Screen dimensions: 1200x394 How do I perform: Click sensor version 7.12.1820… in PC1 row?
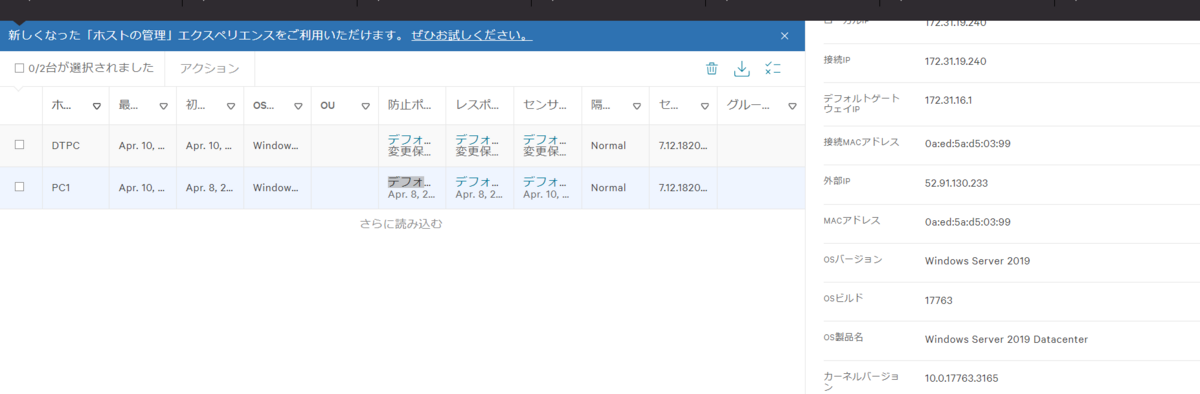pyautogui.click(x=683, y=188)
